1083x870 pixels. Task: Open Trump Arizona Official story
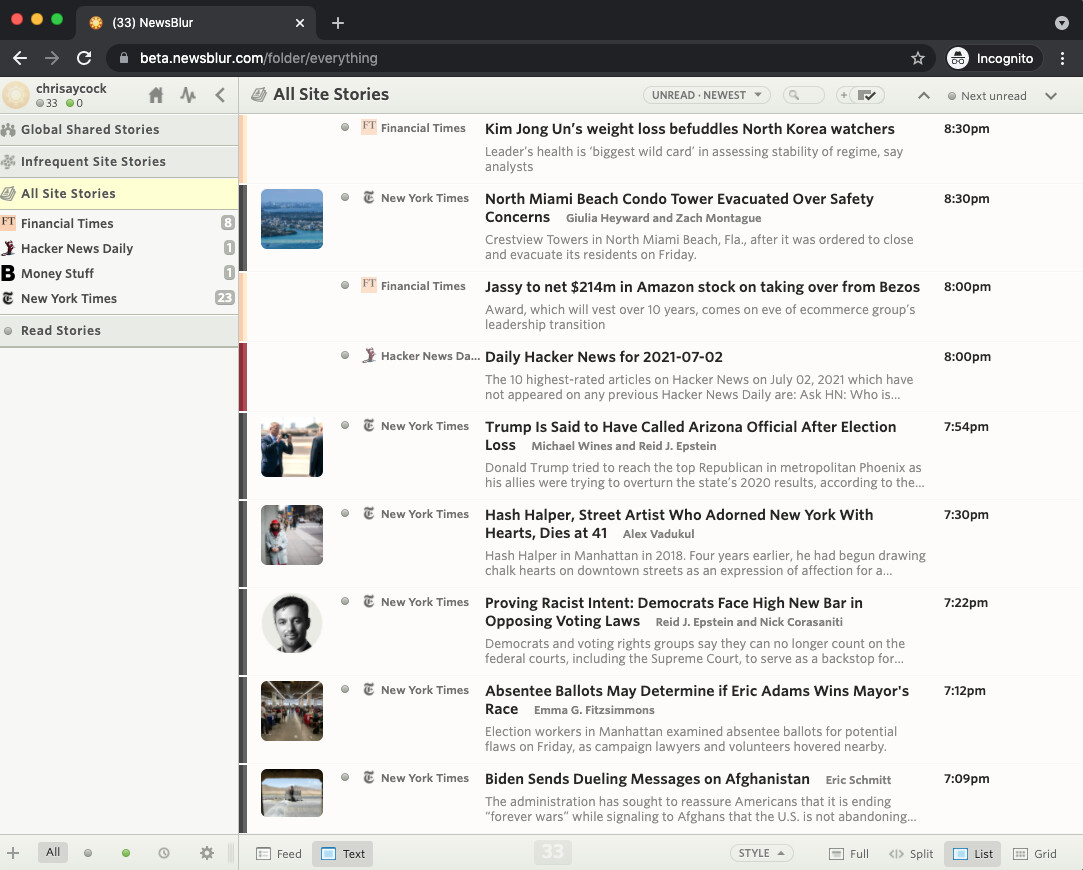(691, 436)
